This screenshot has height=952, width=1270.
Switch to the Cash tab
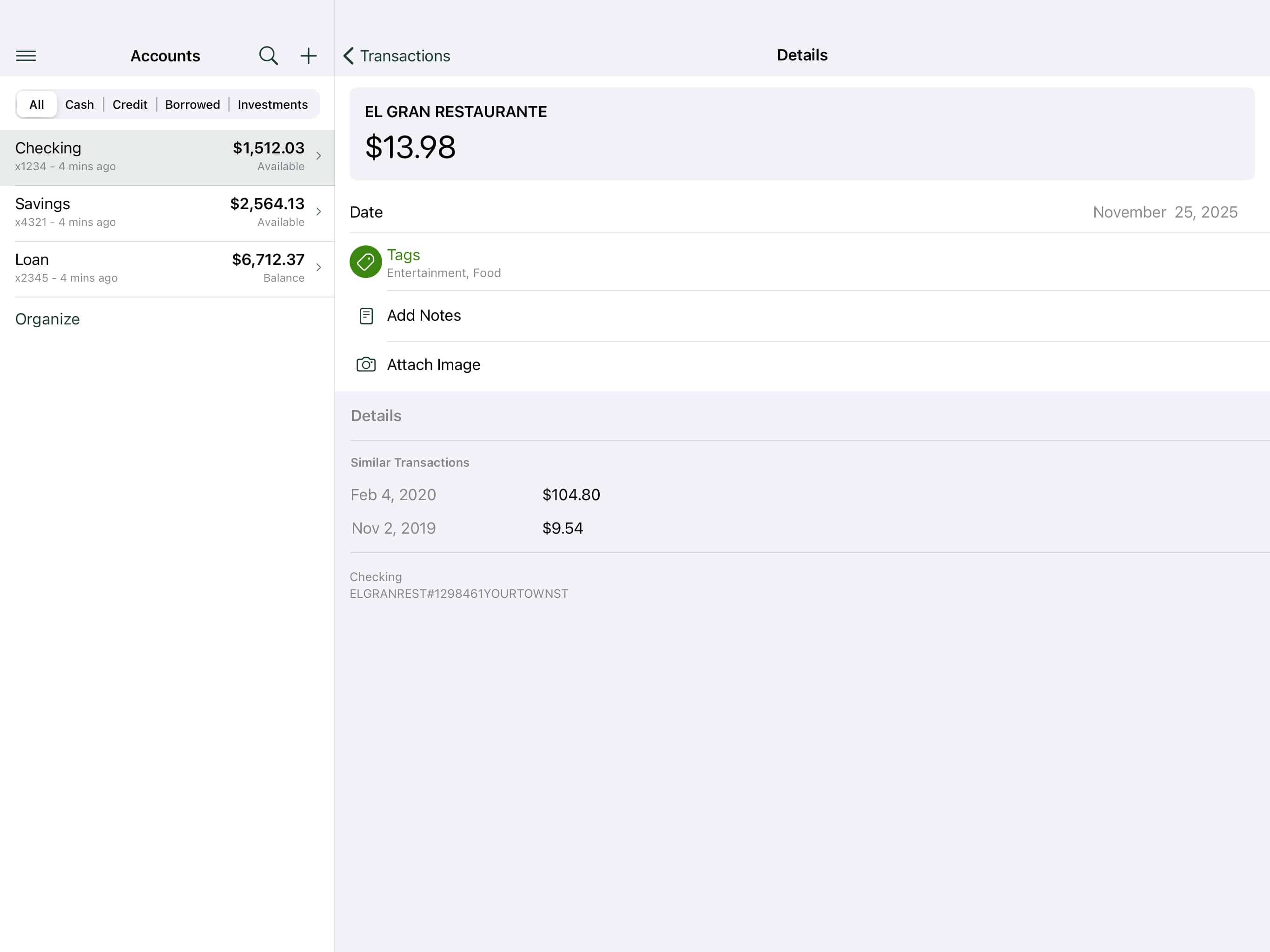coord(79,105)
